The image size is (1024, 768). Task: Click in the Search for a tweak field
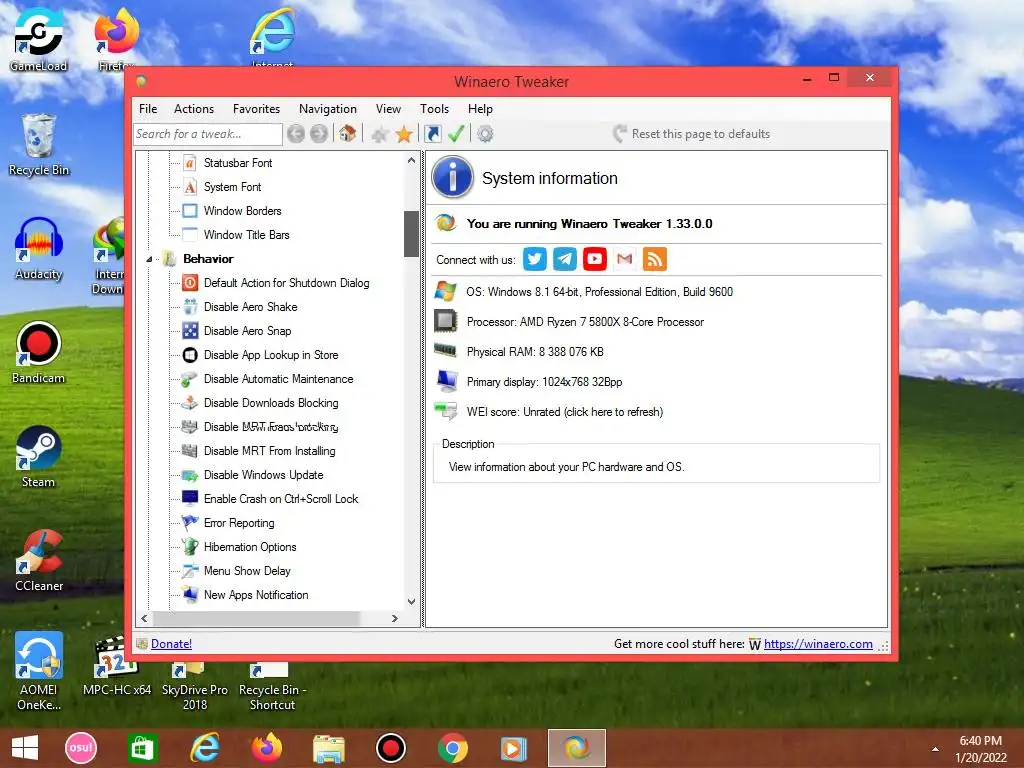[x=208, y=134]
